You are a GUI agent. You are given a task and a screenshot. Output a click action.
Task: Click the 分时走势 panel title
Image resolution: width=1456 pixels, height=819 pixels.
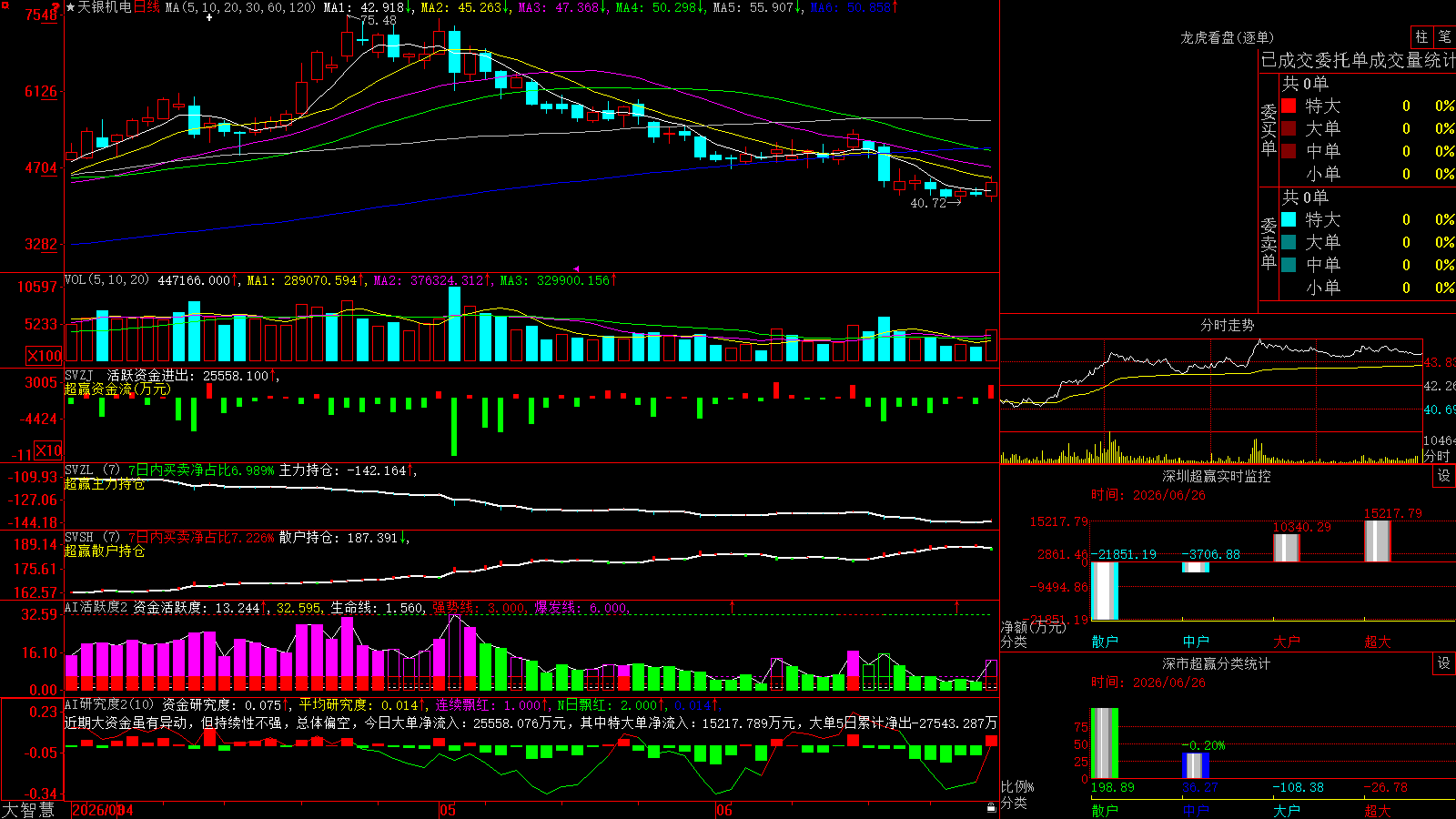point(1227,325)
